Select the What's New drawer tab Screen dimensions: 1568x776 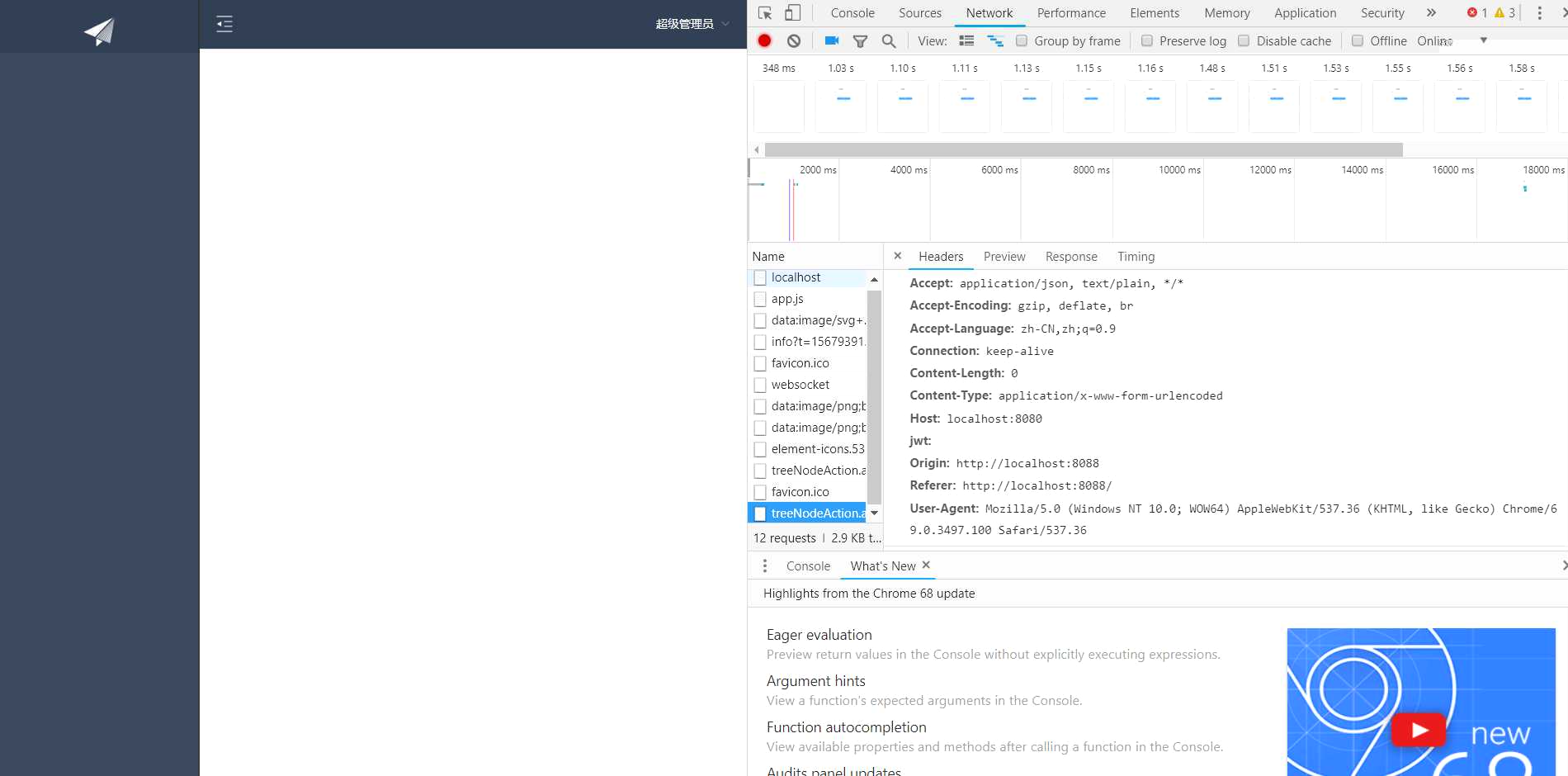pyautogui.click(x=882, y=566)
